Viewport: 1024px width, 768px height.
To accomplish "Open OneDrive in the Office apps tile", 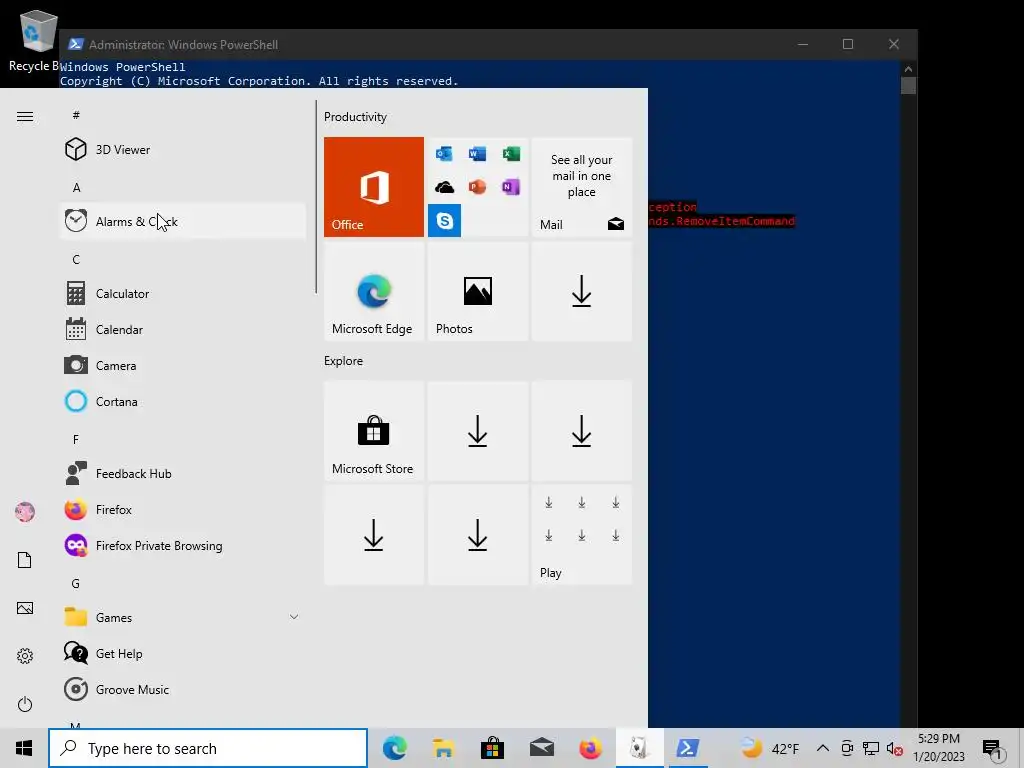I will [x=444, y=187].
